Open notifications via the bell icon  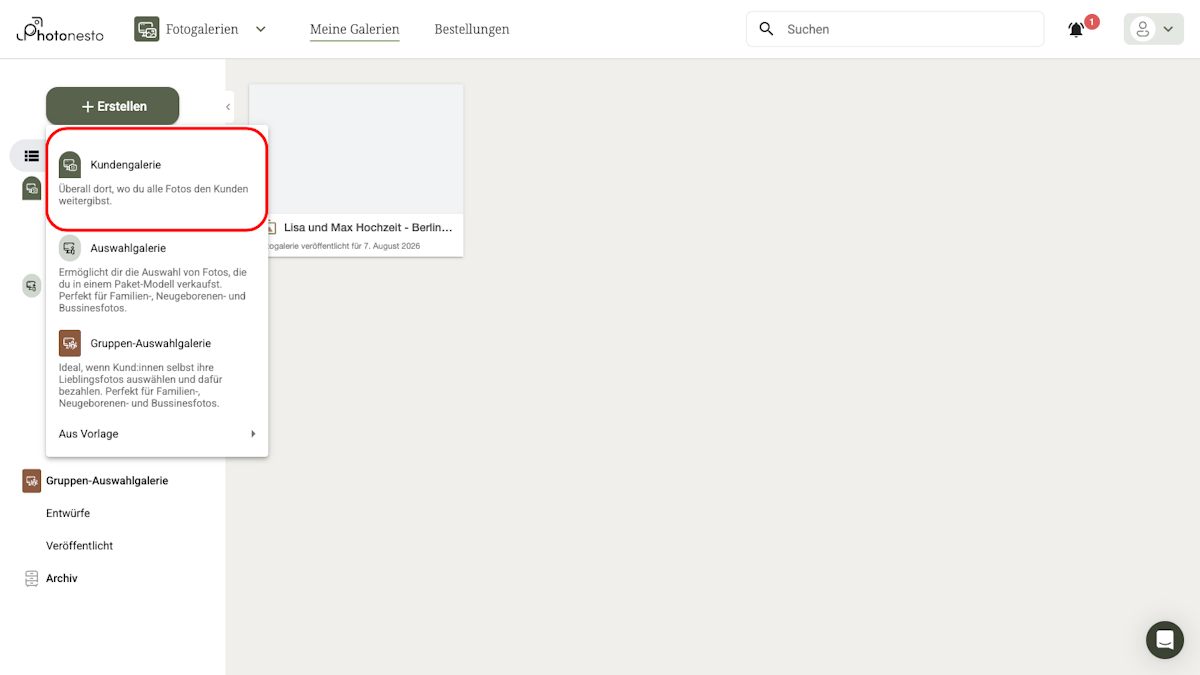tap(1075, 29)
